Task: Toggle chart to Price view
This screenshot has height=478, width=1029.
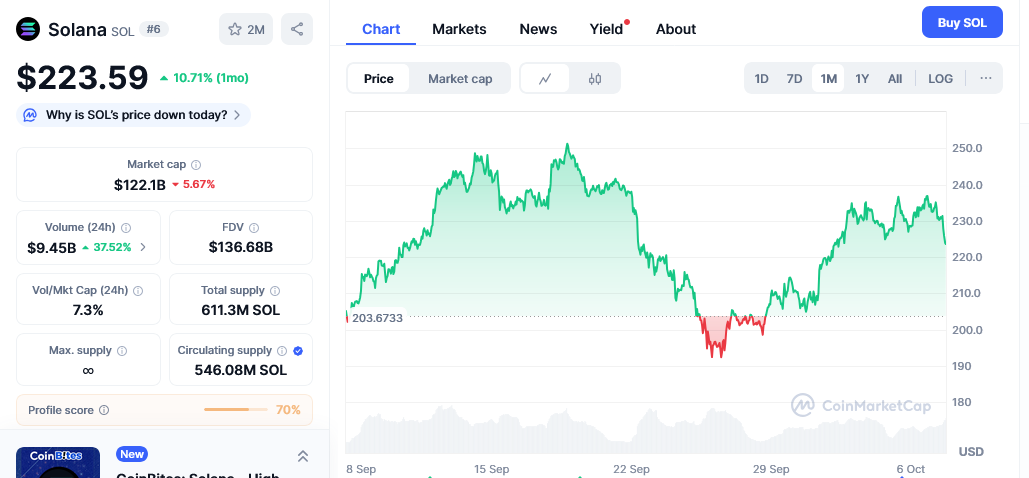Action: coord(379,79)
